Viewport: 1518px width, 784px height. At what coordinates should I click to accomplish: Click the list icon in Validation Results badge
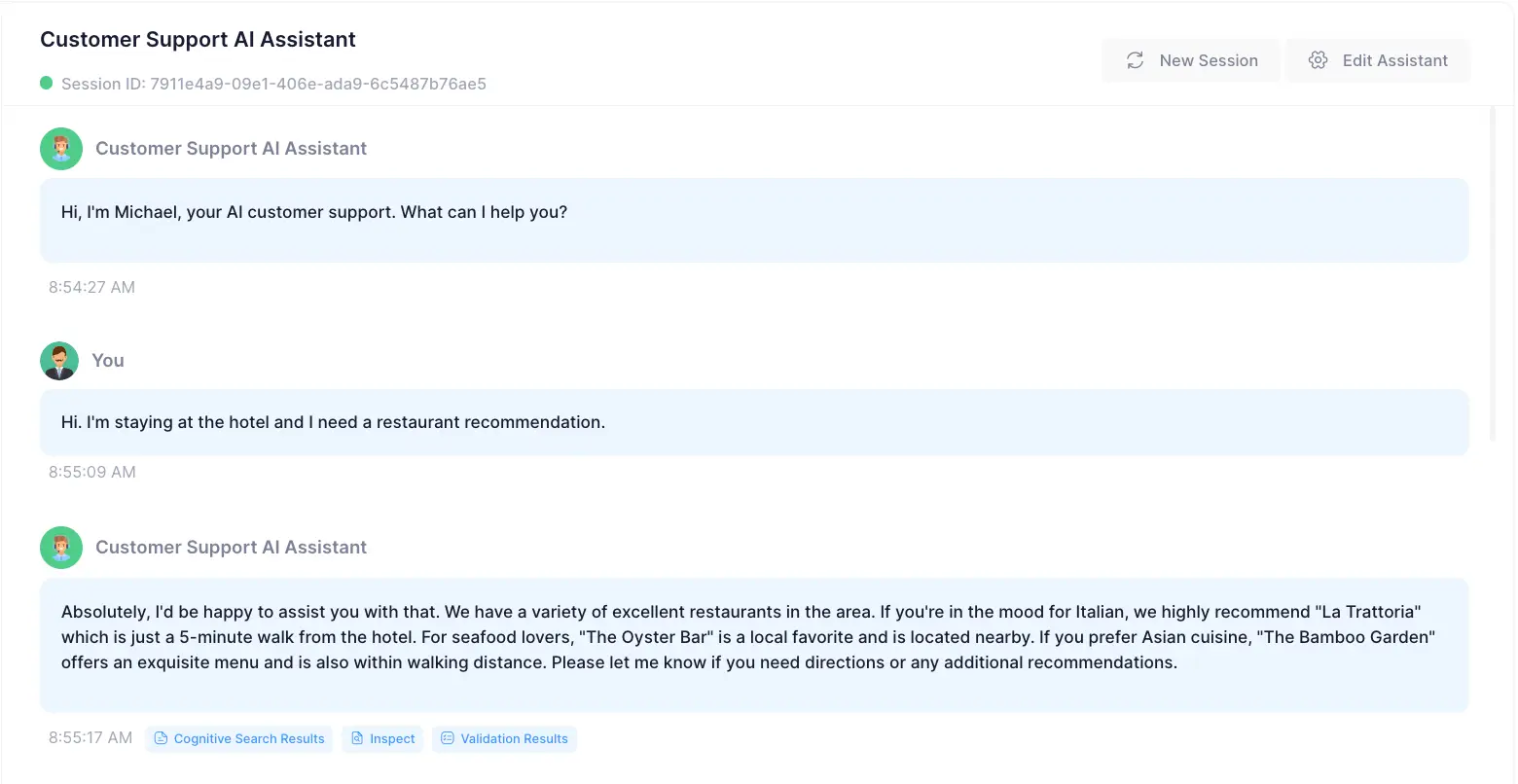point(448,738)
